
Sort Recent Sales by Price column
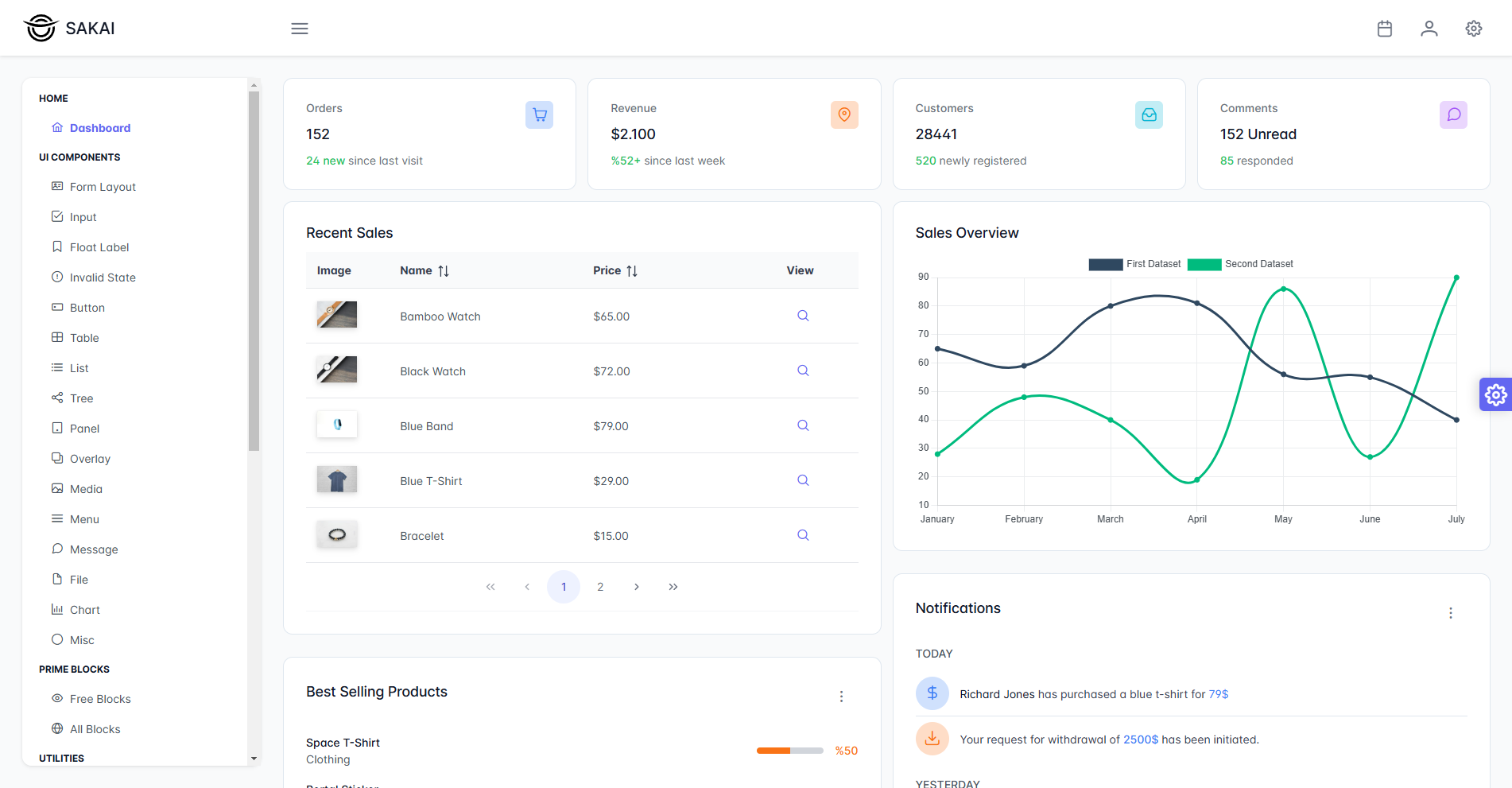point(632,271)
